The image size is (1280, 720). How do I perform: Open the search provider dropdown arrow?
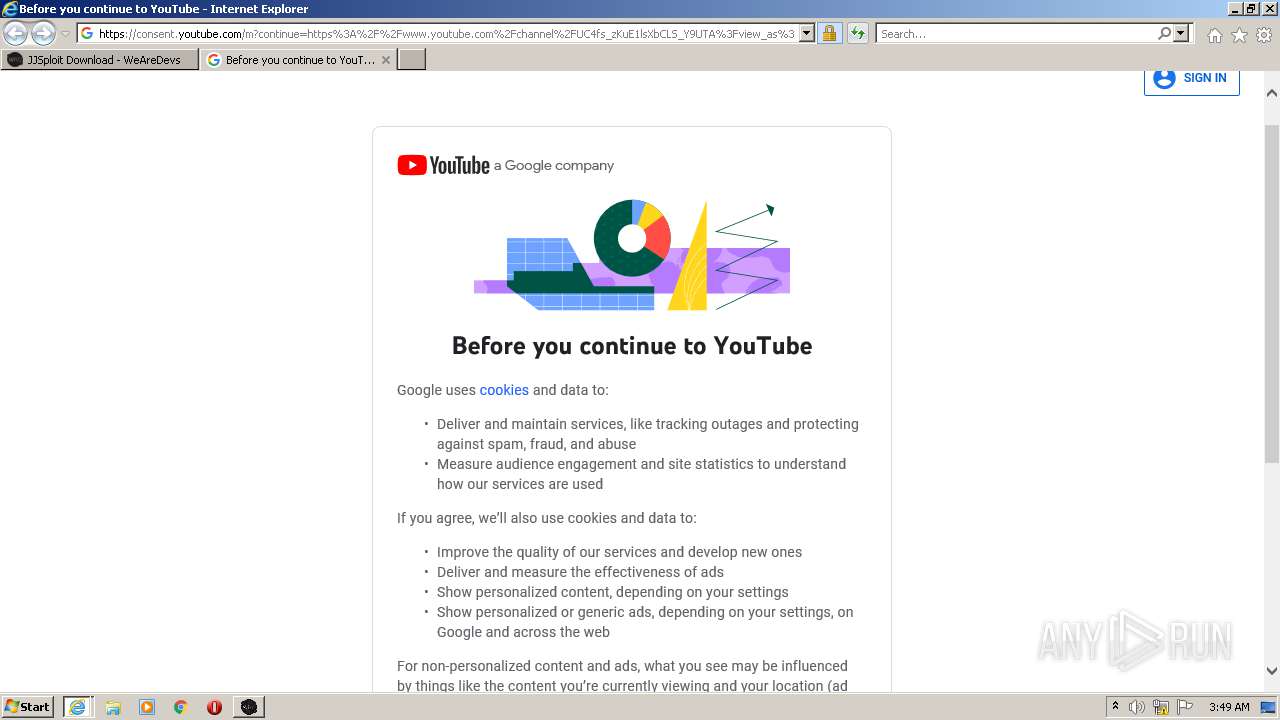click(x=1181, y=34)
